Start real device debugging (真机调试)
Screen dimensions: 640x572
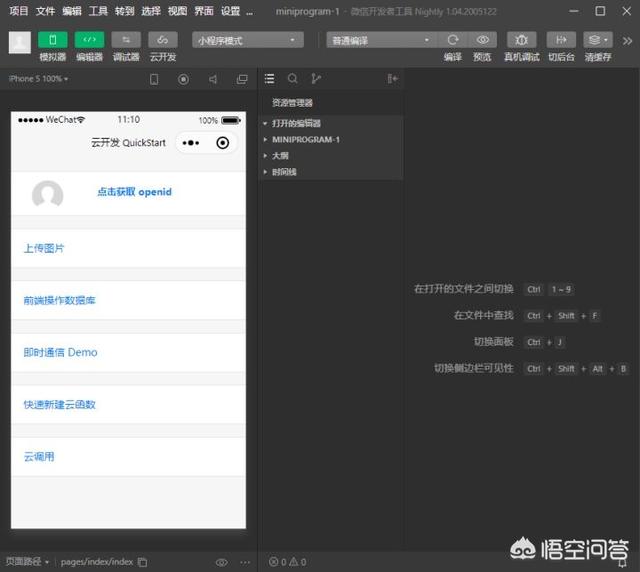pos(521,40)
